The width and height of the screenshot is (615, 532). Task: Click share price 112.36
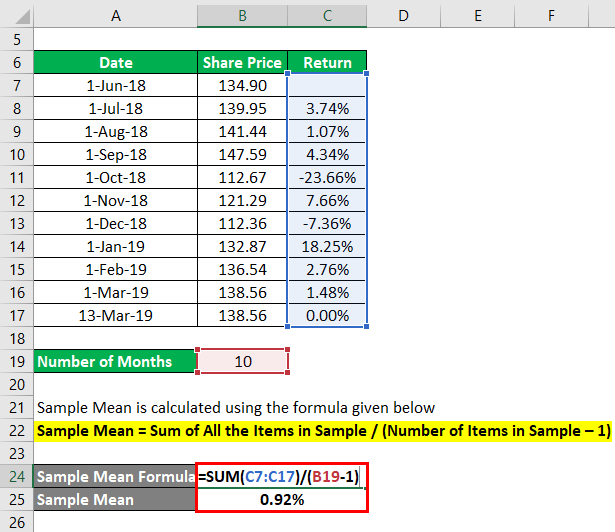(242, 223)
